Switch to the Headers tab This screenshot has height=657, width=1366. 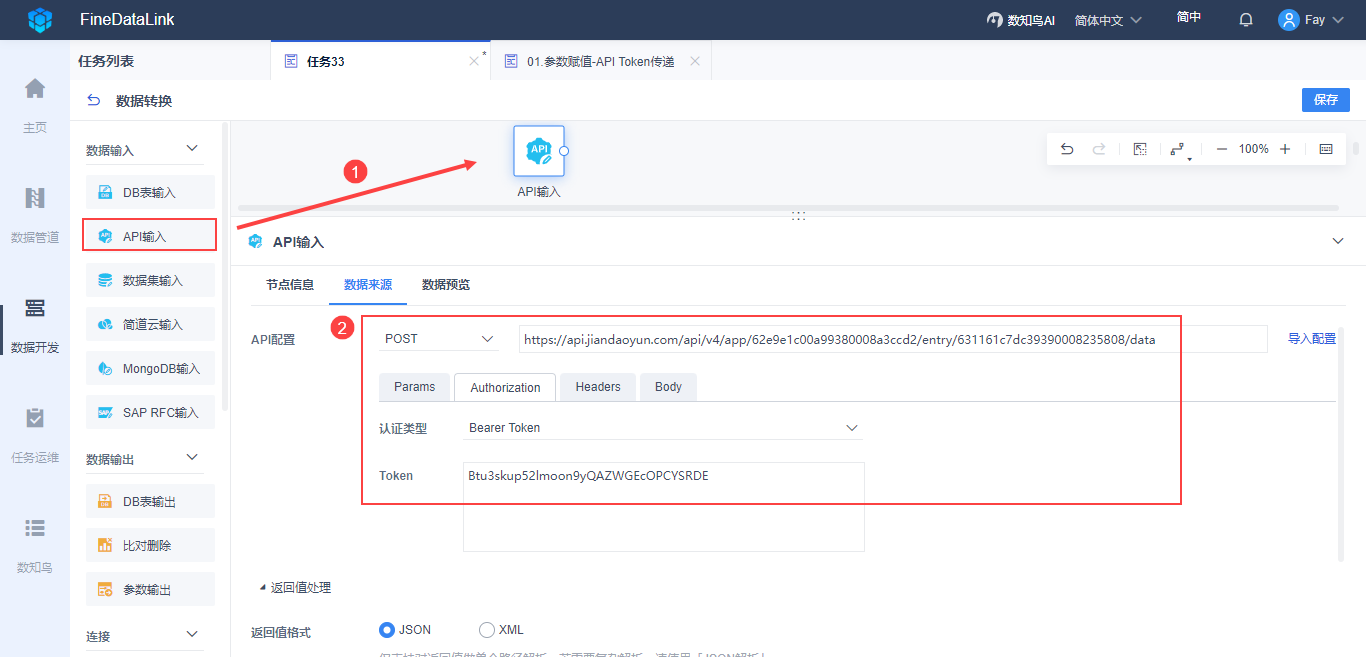(x=598, y=387)
